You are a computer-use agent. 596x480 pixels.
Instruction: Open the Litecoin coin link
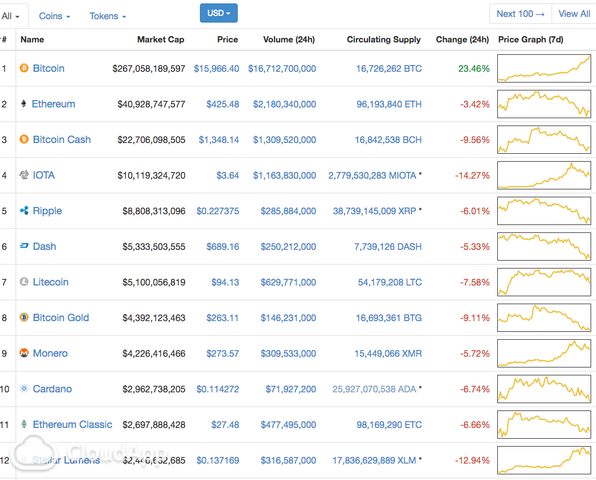pos(51,282)
